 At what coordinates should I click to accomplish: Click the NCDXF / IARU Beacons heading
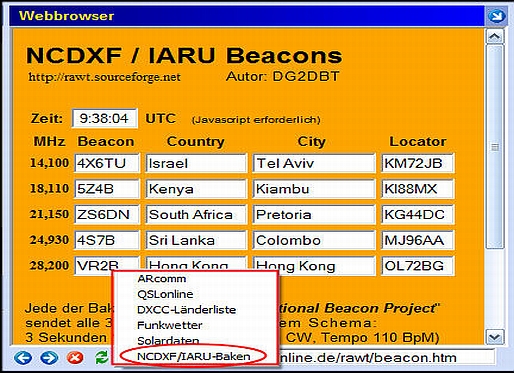point(184,55)
